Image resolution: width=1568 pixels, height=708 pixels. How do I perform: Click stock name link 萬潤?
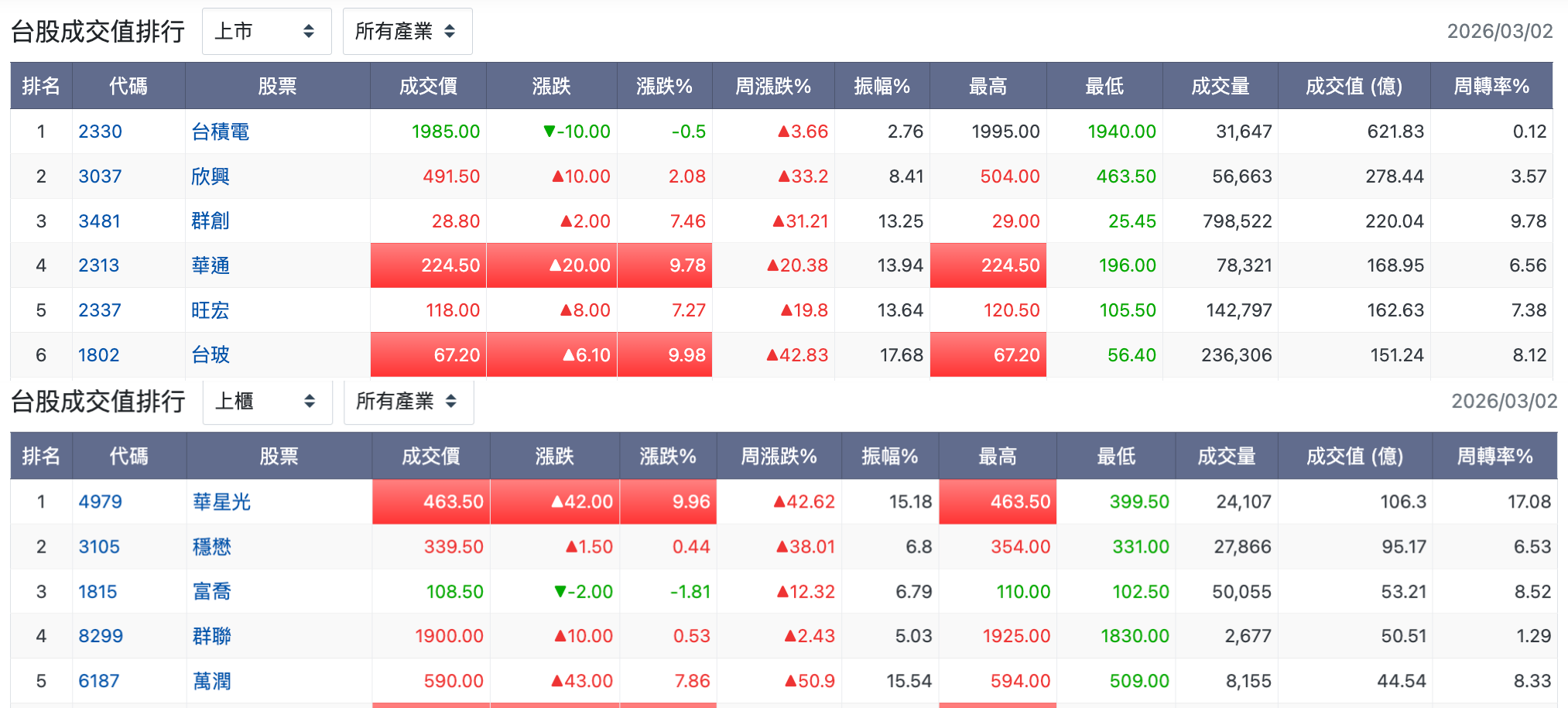point(212,681)
